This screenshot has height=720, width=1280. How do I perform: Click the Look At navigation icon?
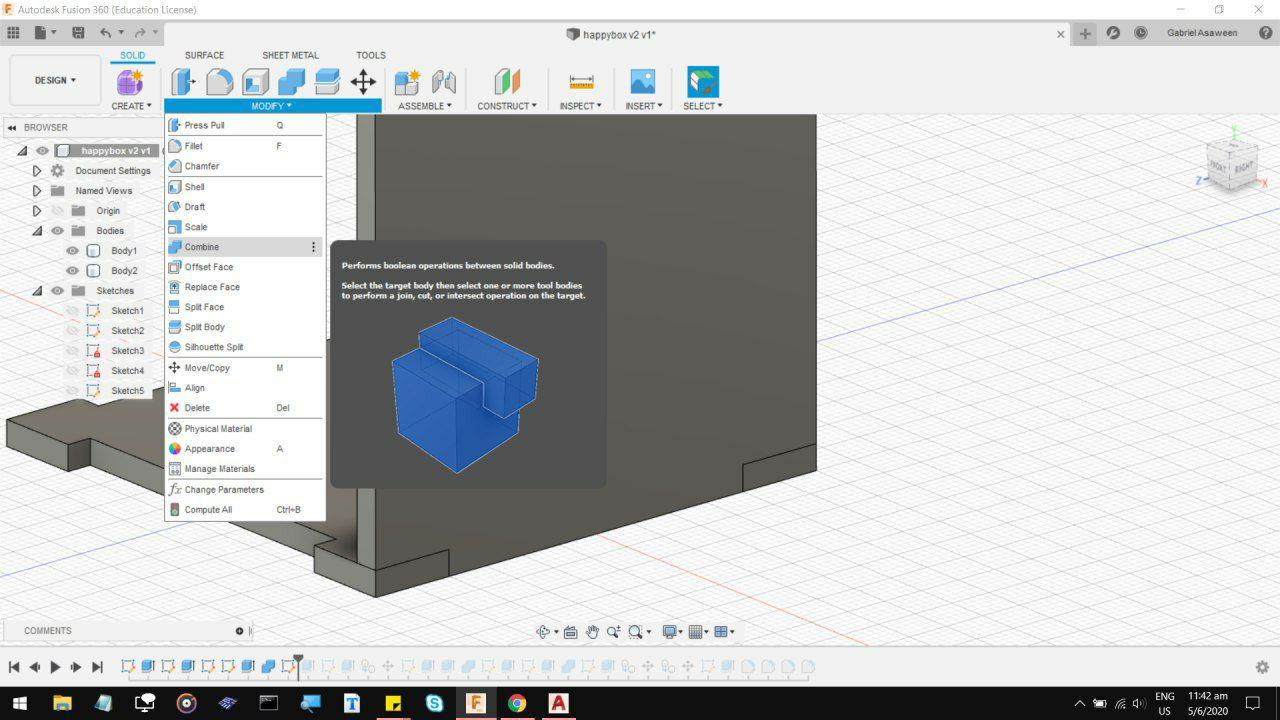click(570, 632)
